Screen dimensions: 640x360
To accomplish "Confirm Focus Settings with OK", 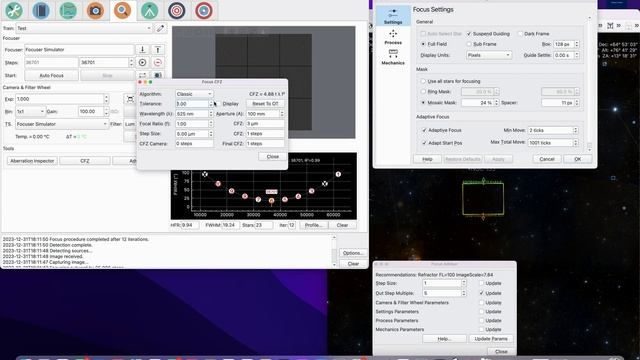I will (x=578, y=159).
